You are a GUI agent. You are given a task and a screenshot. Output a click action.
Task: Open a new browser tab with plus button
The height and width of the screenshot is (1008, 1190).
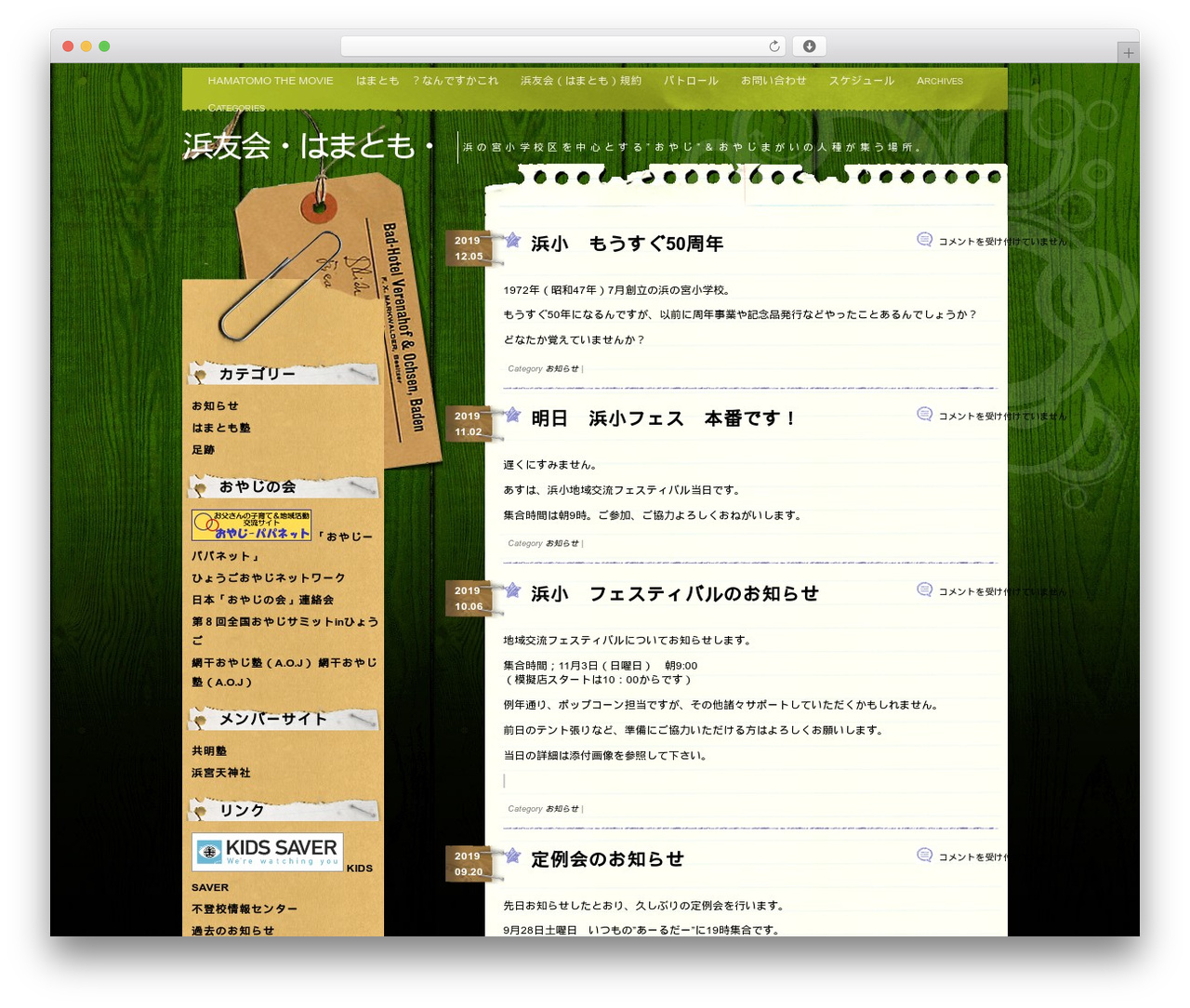click(1128, 53)
